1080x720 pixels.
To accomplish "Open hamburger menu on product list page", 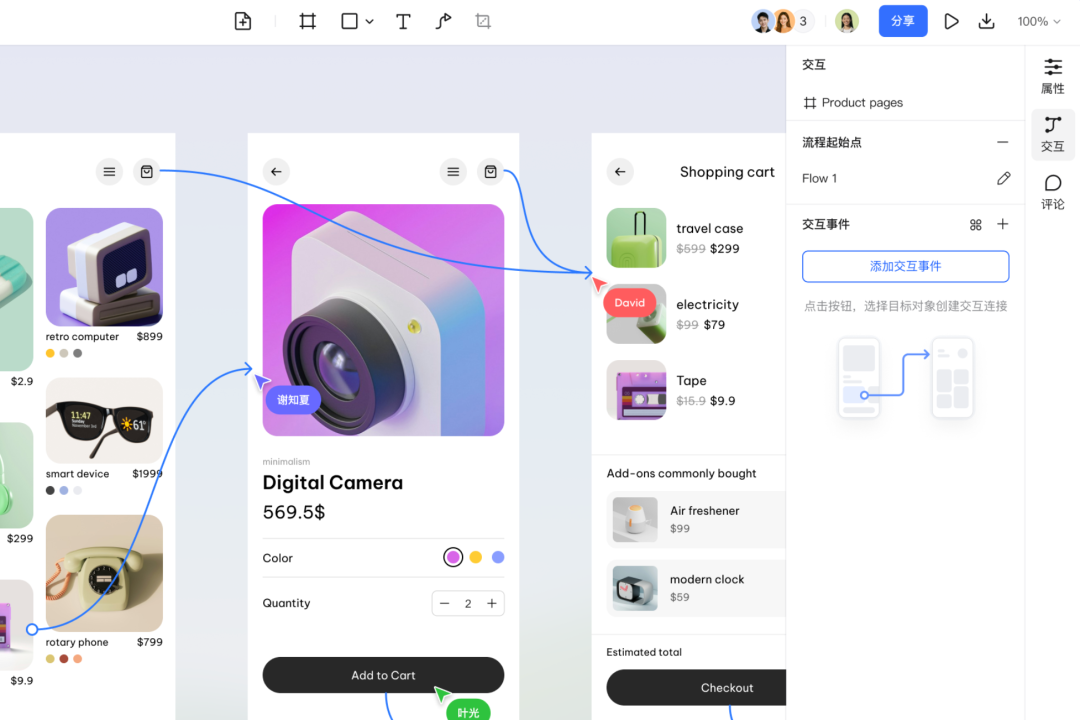I will point(110,172).
